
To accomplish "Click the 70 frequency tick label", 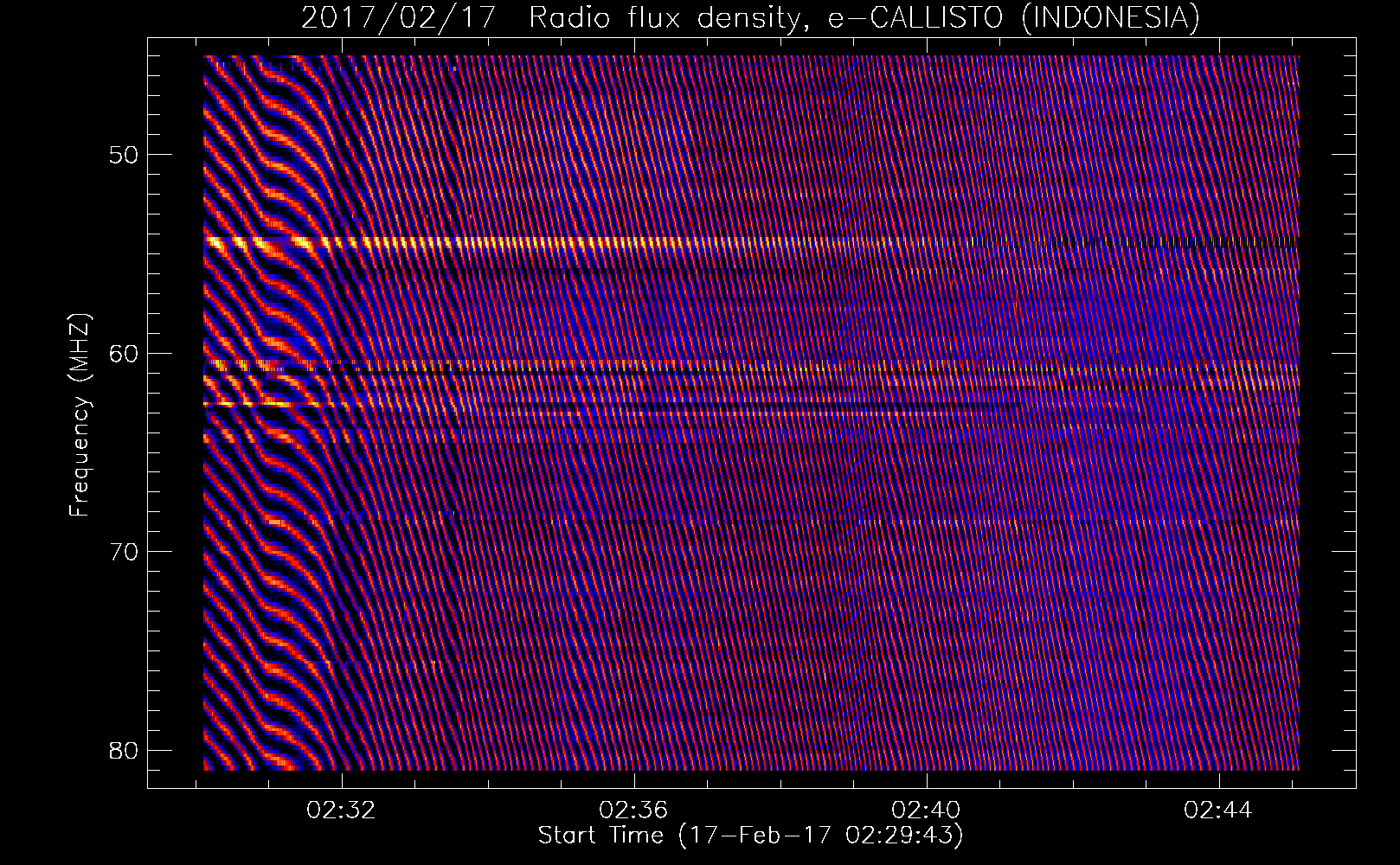I will 123,551.
